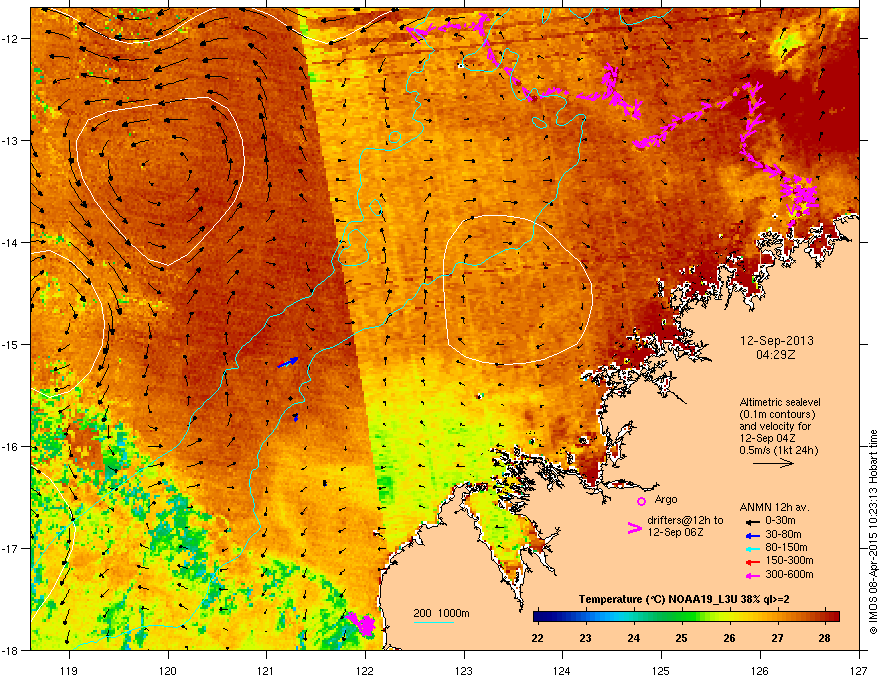880x680 pixels.
Task: Click the latitude axis label -16
Action: point(11,447)
